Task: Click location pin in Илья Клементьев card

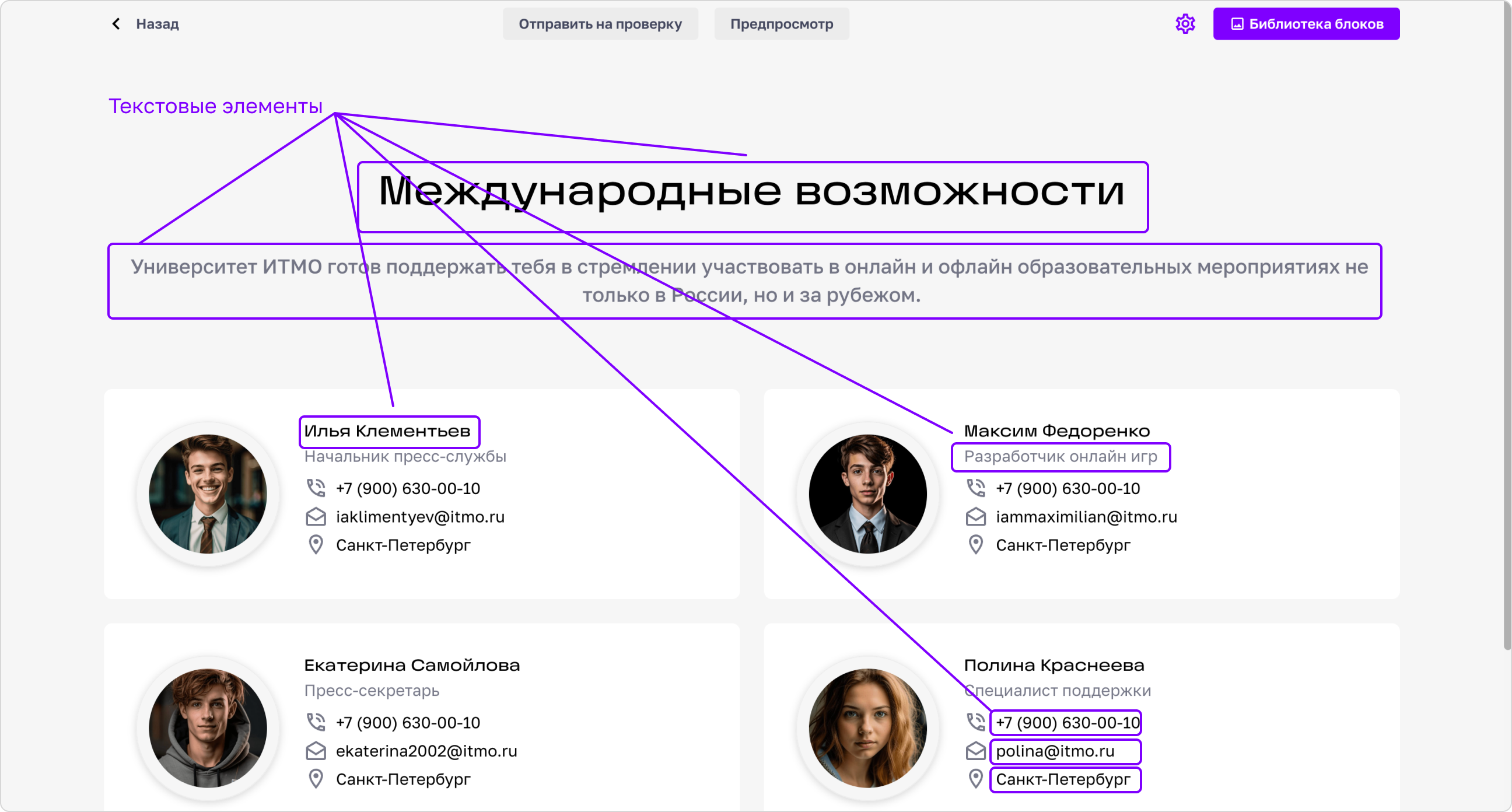Action: (x=316, y=545)
